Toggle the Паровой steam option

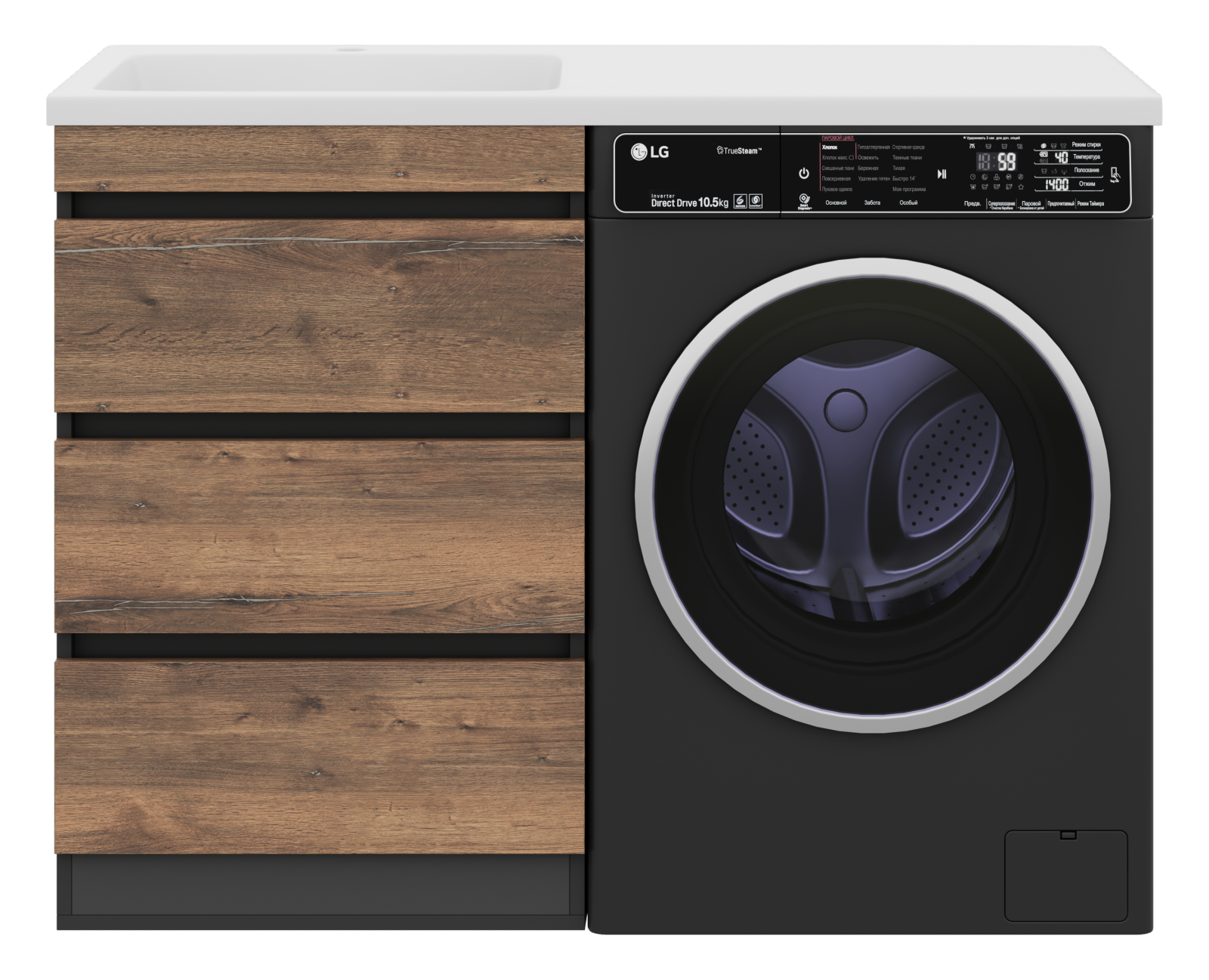(x=1031, y=204)
